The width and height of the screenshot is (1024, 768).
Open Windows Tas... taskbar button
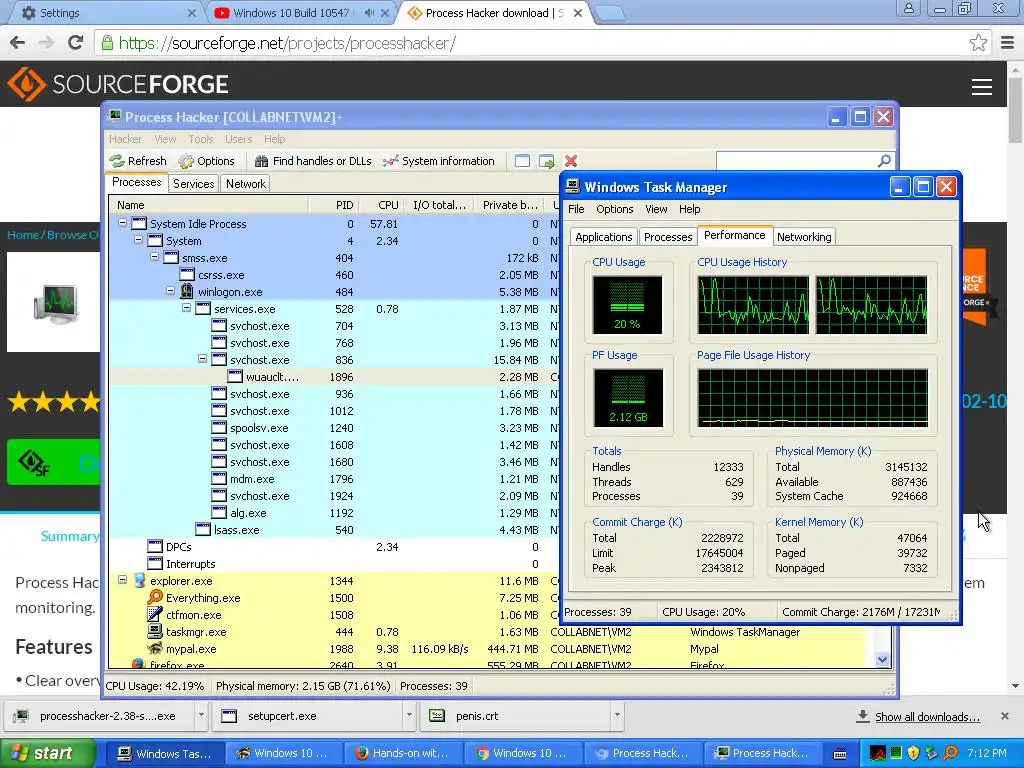click(x=165, y=753)
